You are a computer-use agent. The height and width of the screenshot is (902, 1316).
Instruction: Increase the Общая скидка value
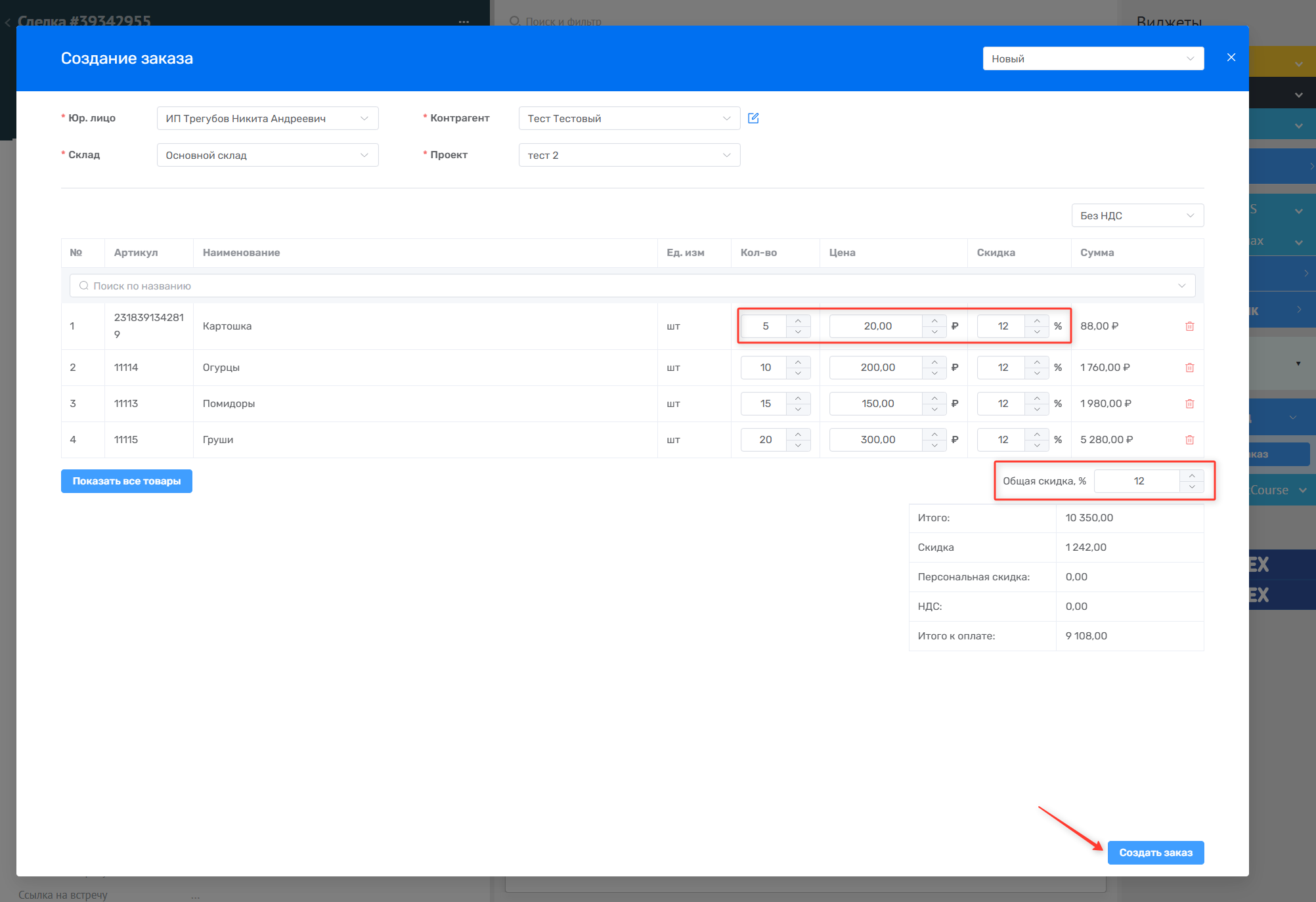(1192, 475)
